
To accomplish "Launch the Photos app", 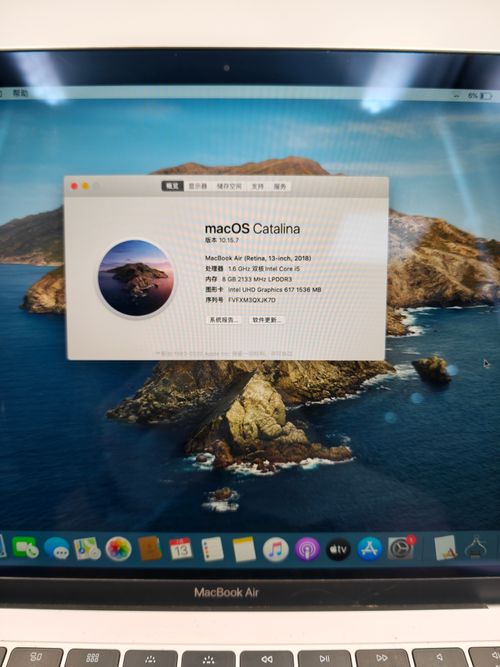I will [118, 549].
